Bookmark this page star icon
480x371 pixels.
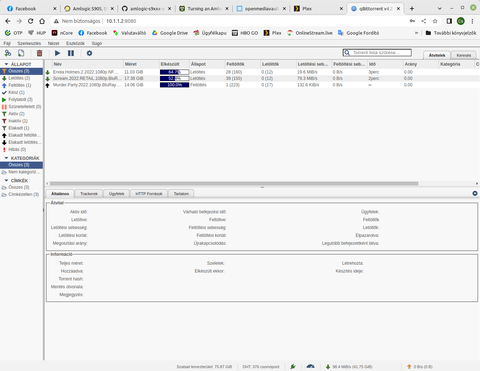pos(435,21)
